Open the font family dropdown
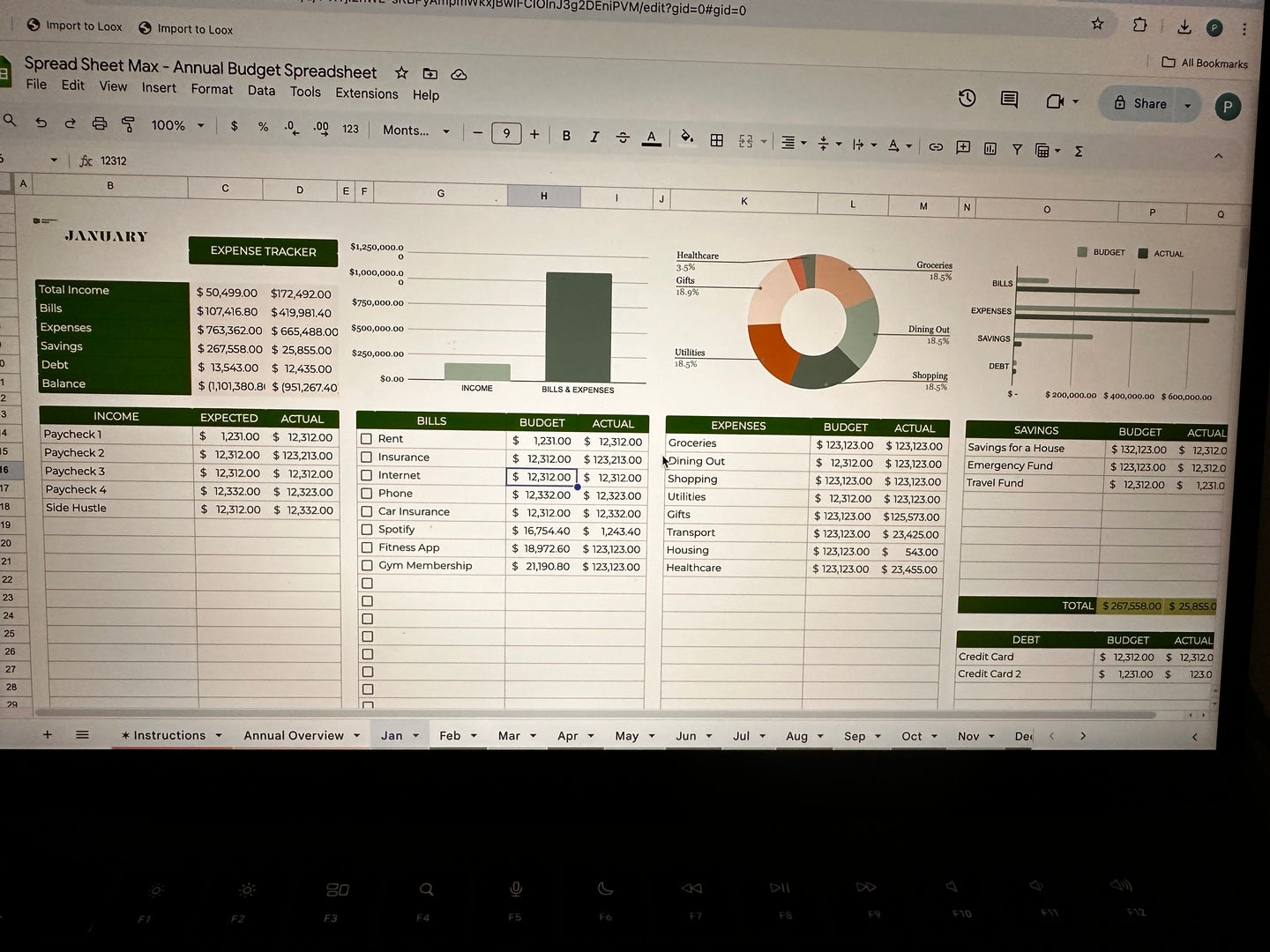 [x=416, y=130]
